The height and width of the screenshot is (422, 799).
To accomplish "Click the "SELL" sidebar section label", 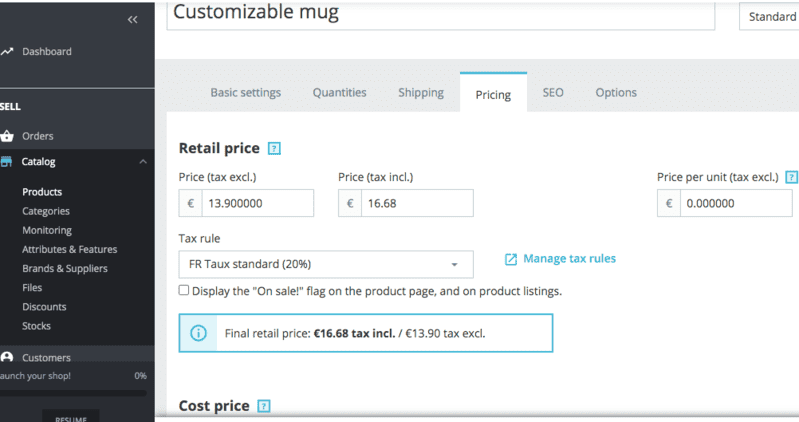I will tap(10, 107).
